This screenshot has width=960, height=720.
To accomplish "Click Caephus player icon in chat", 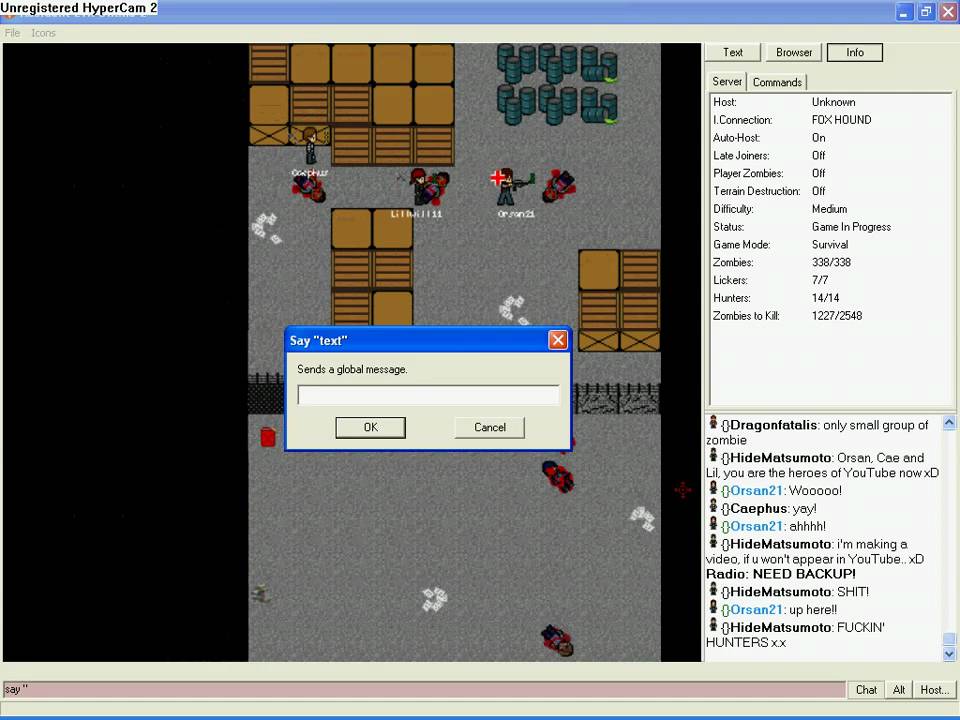I will pyautogui.click(x=713, y=506).
